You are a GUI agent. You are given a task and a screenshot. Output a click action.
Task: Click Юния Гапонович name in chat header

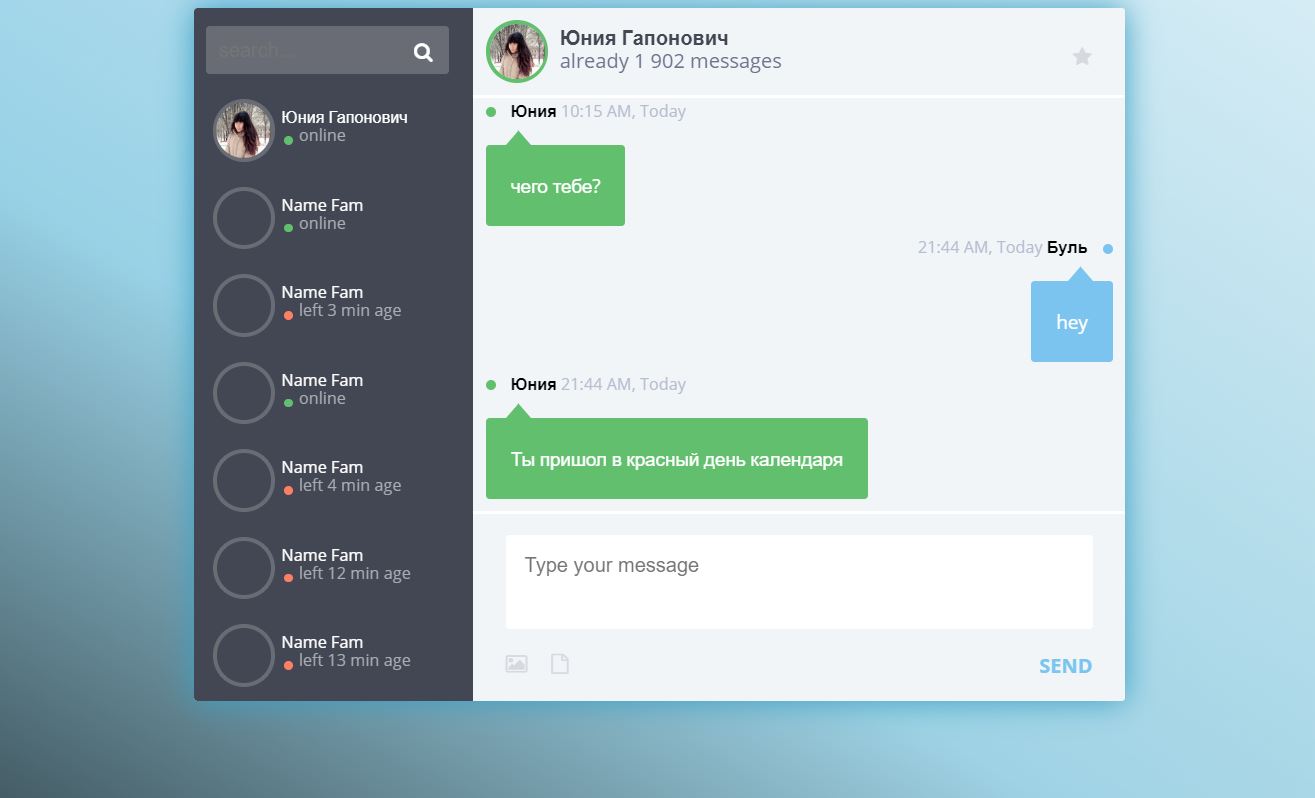(644, 38)
